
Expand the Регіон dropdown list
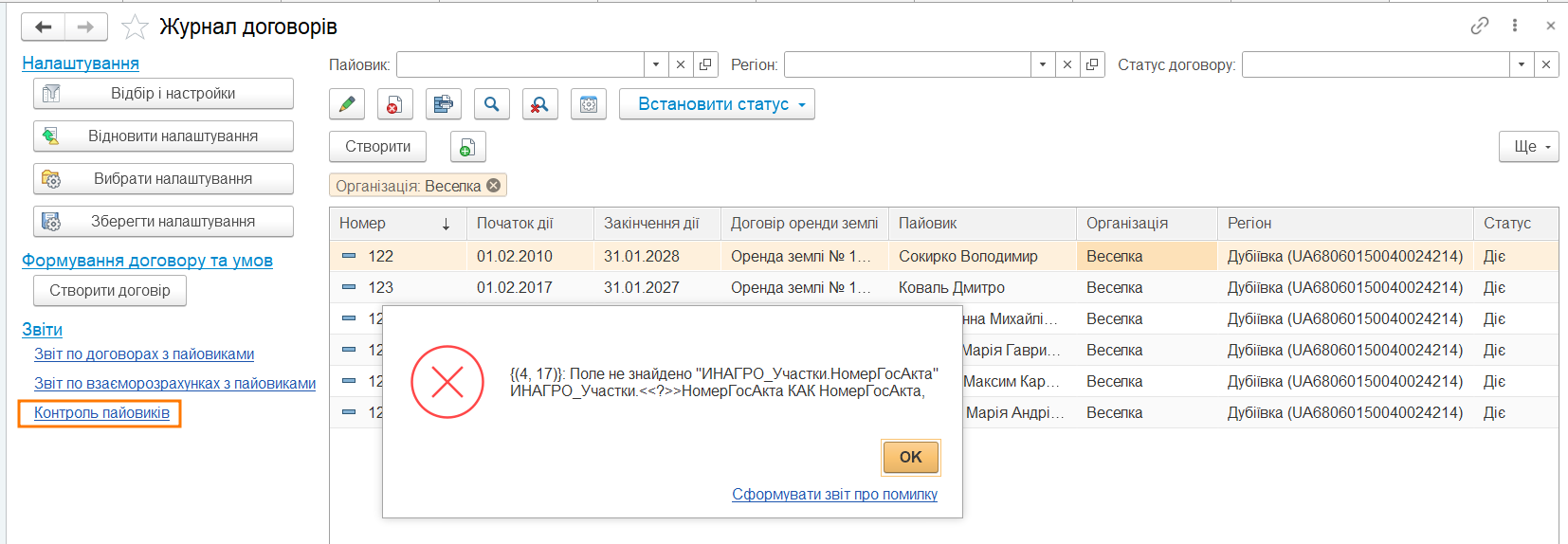1043,64
